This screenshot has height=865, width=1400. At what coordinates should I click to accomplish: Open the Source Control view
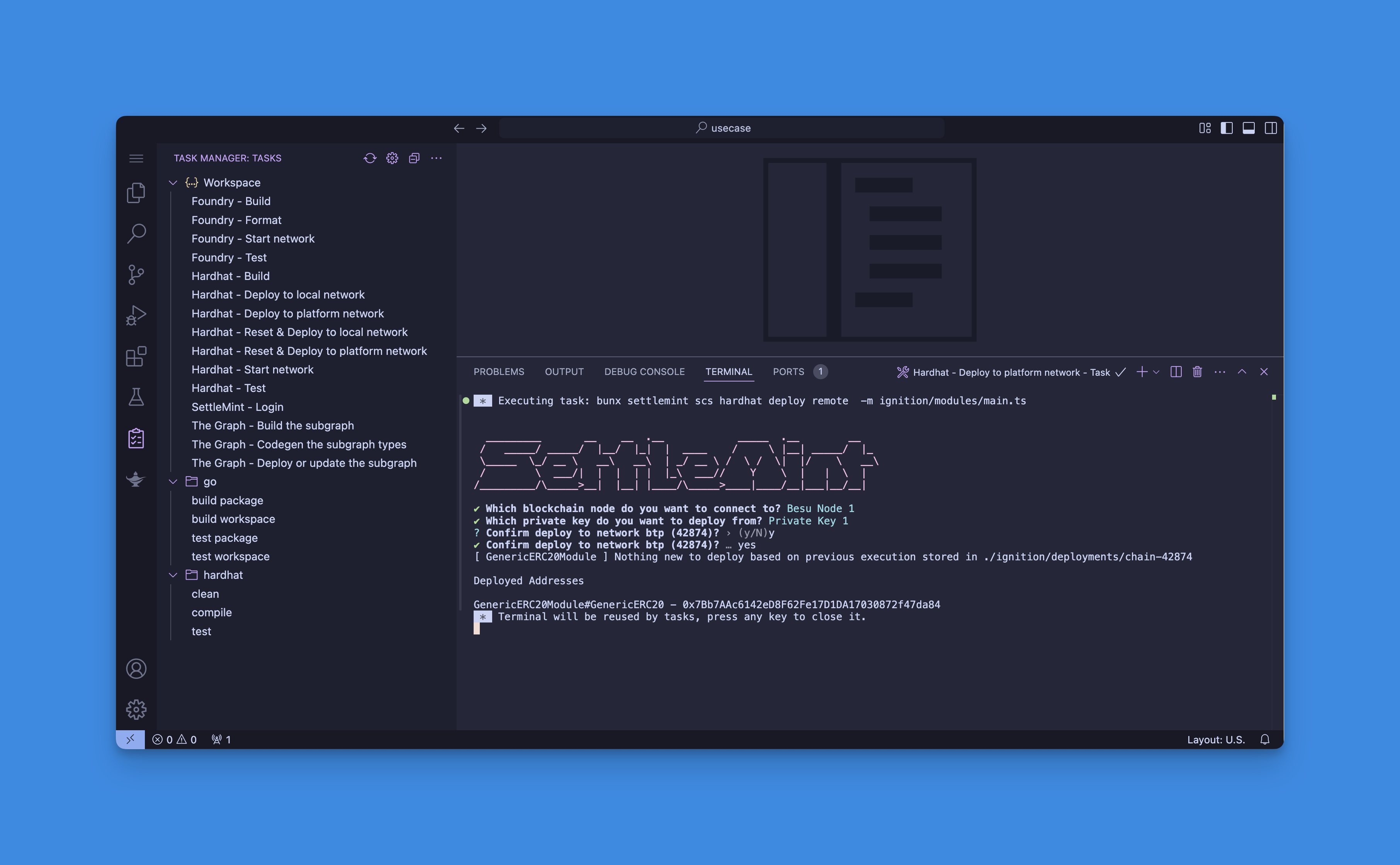136,275
